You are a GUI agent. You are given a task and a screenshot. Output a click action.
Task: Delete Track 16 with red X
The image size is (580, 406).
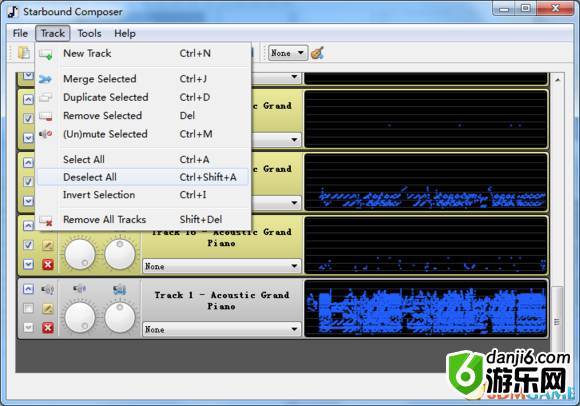point(48,264)
